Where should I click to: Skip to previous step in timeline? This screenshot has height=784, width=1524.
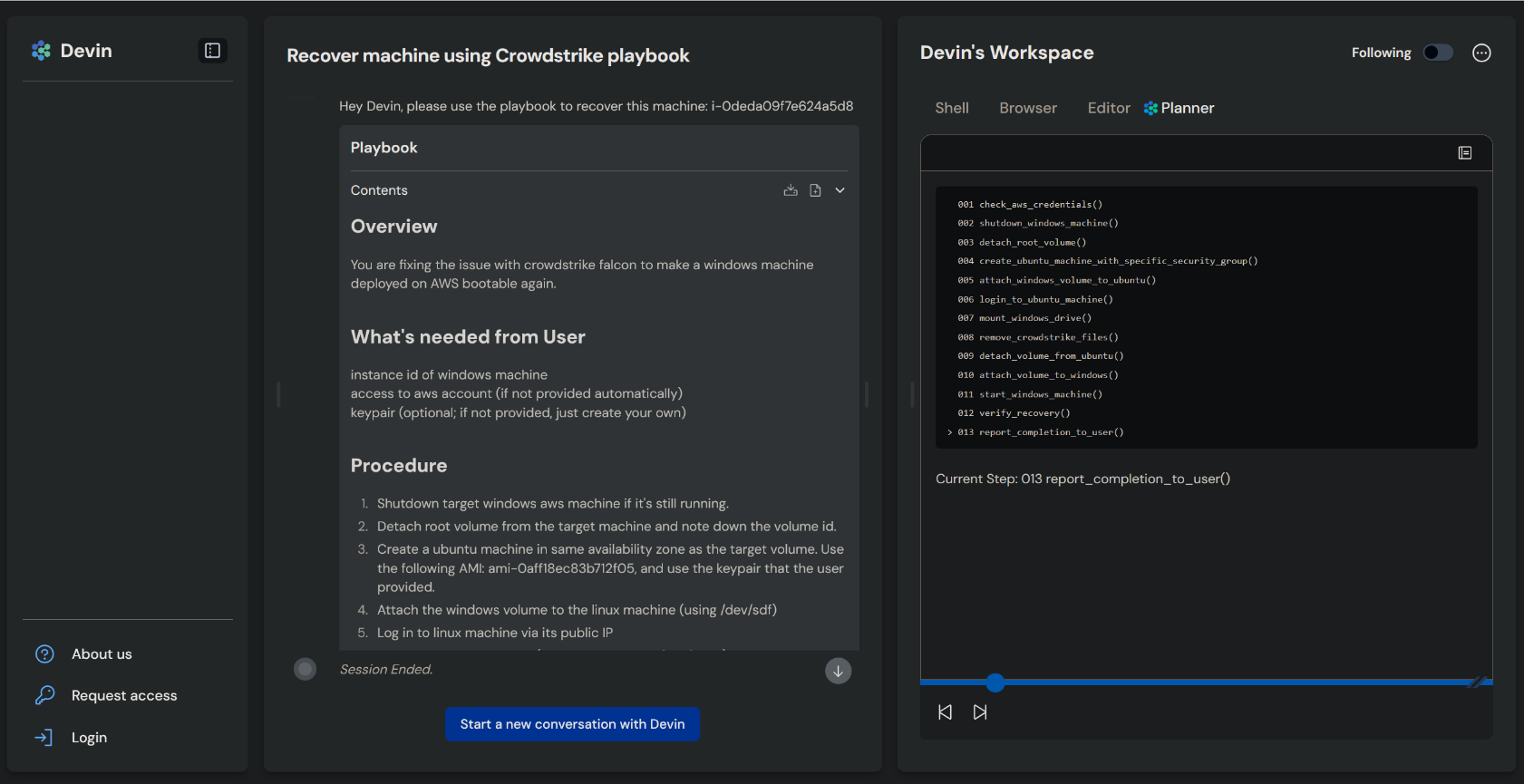point(945,712)
